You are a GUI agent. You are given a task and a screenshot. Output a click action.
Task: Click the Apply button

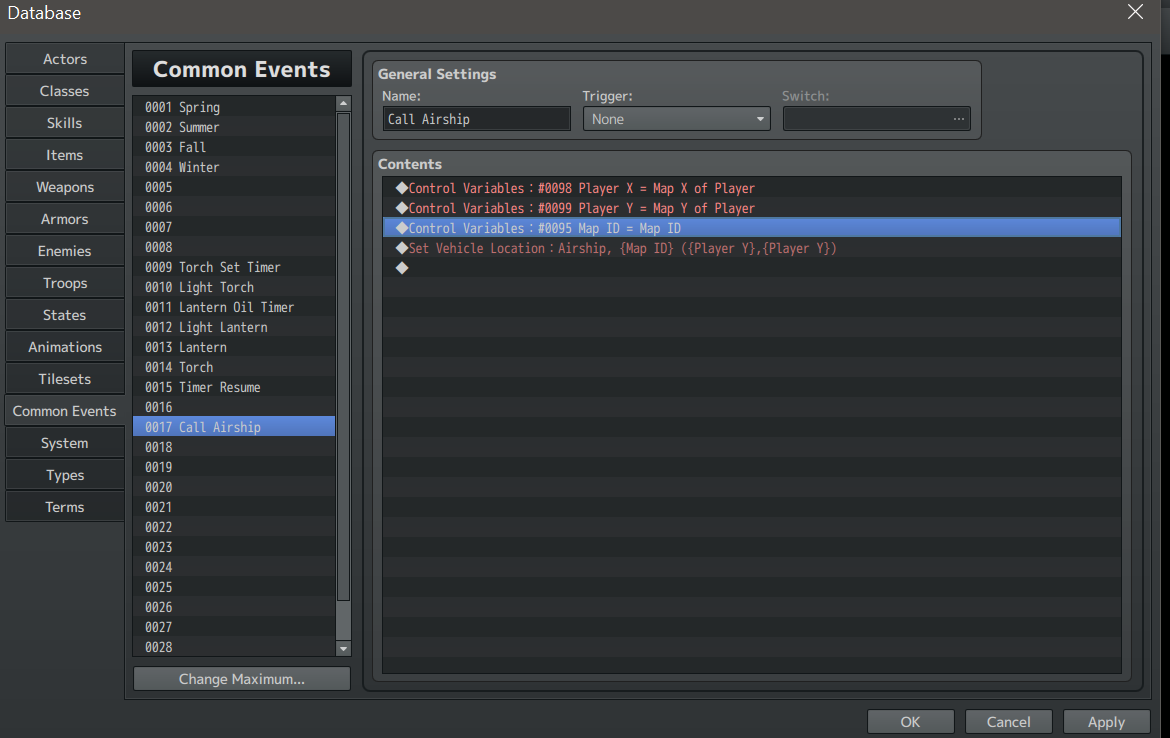click(1106, 722)
